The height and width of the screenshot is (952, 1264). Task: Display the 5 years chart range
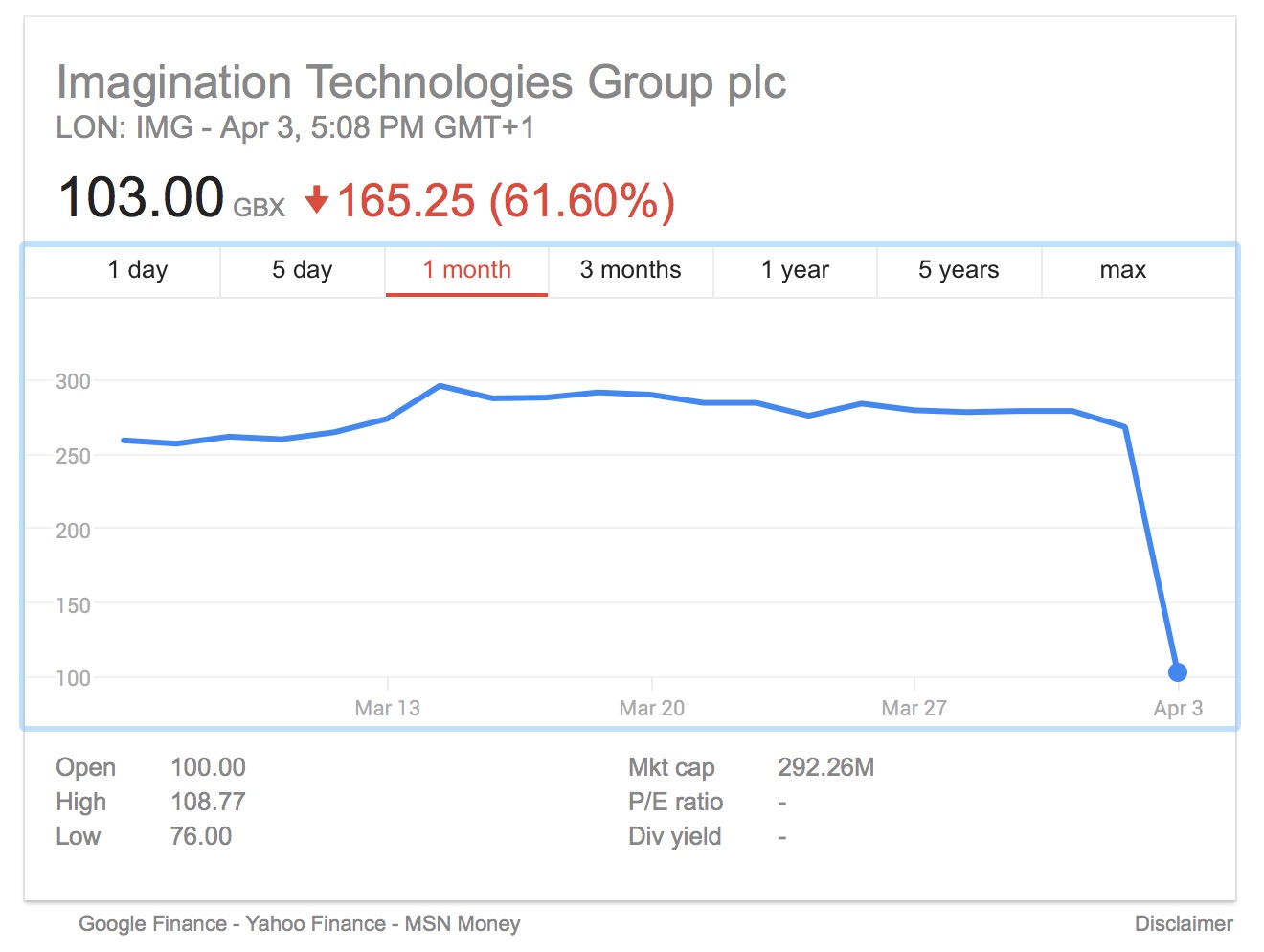point(959,270)
